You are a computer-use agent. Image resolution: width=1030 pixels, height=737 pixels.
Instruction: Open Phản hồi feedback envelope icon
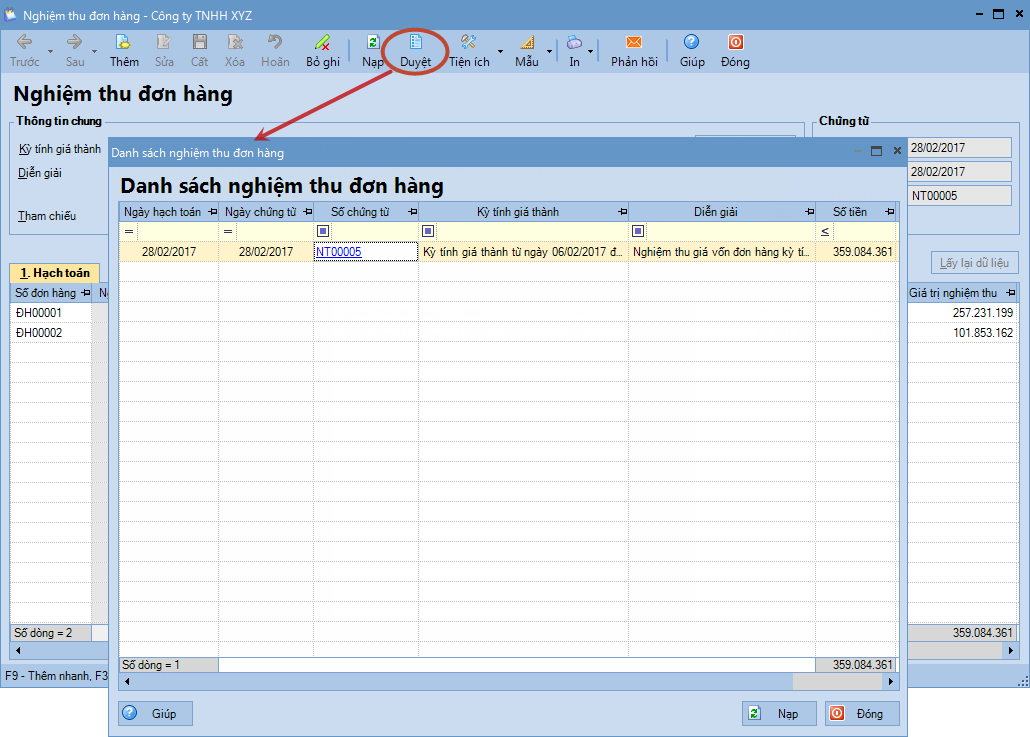(x=634, y=43)
